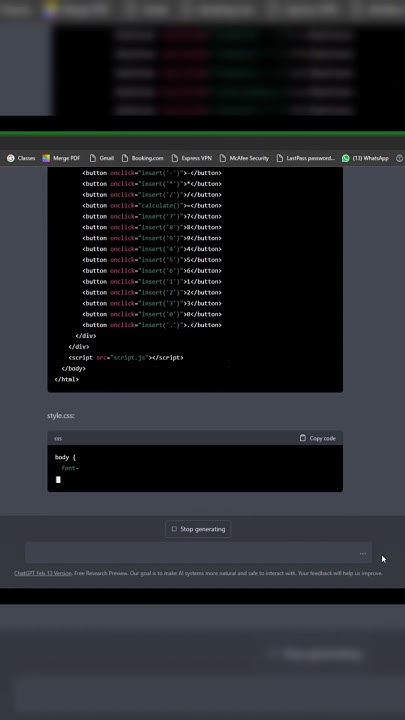Copy the css code block

click(x=317, y=438)
